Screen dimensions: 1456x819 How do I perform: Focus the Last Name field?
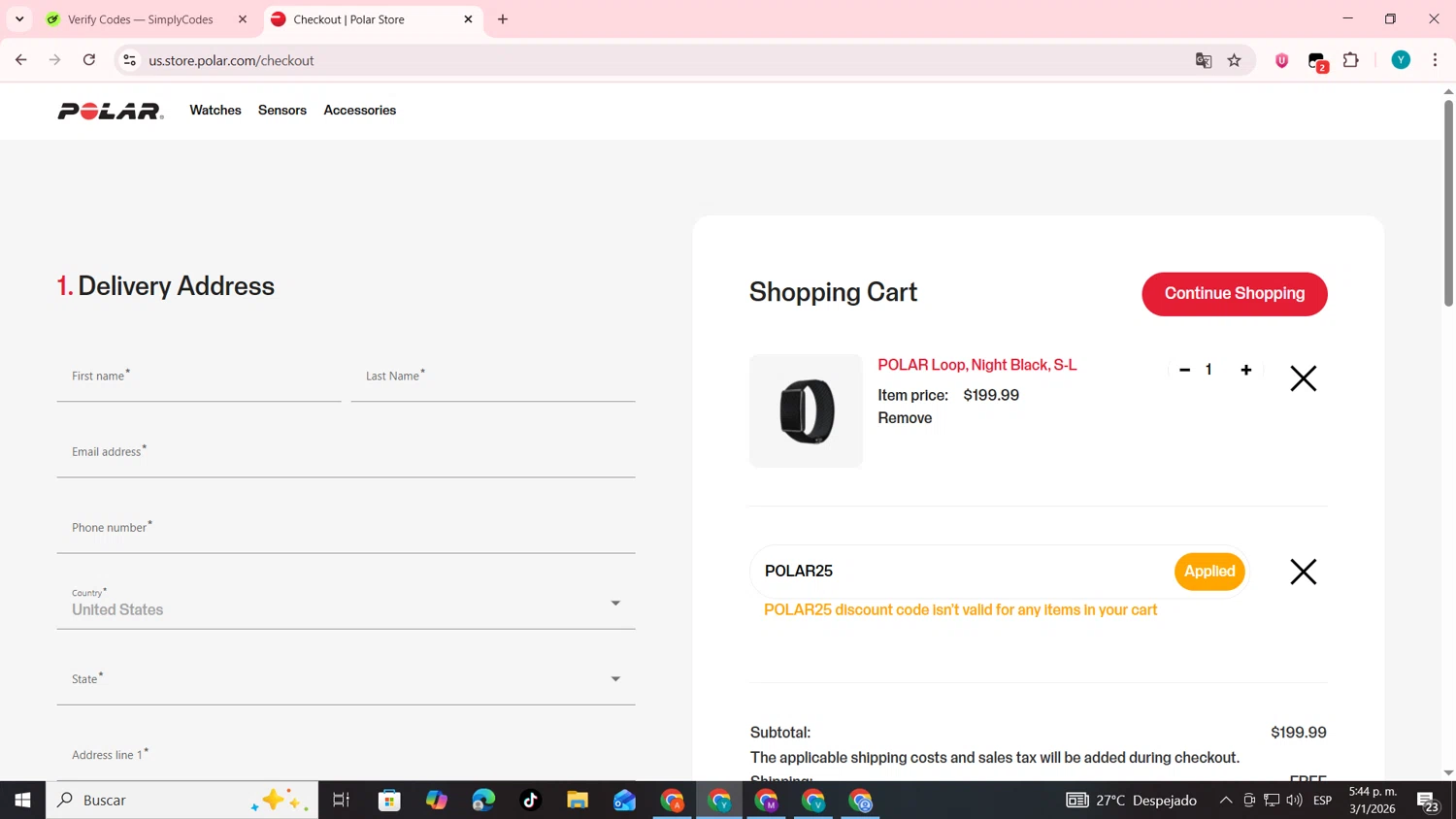click(493, 377)
